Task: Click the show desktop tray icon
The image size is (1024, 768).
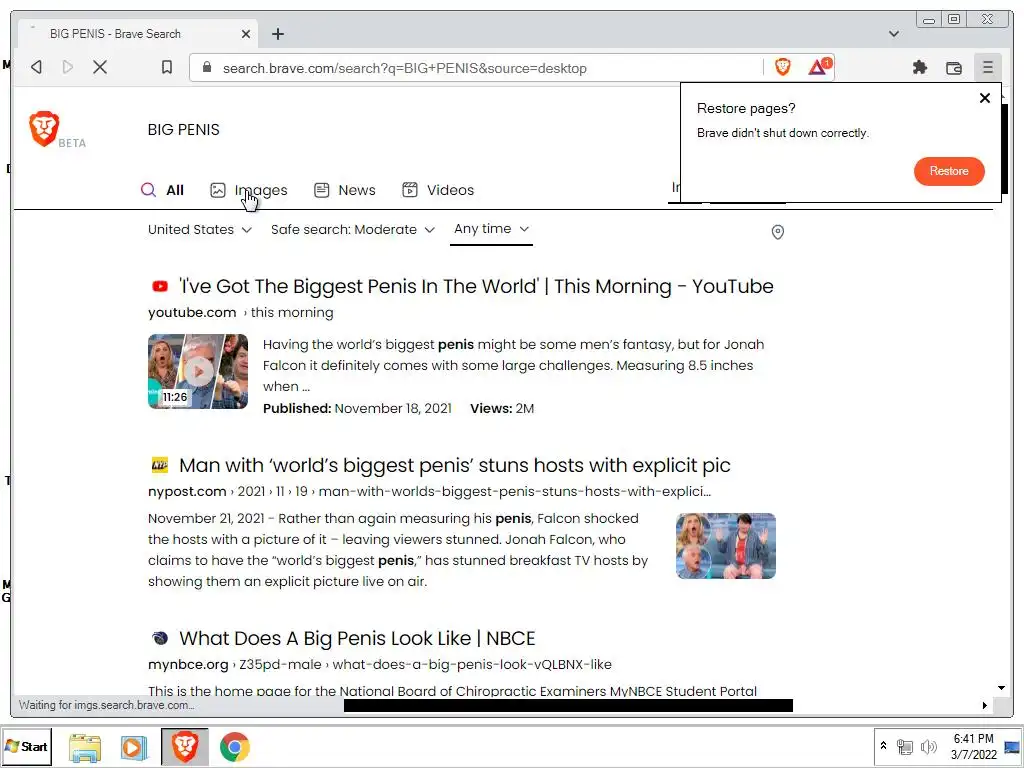Action: click(1012, 746)
